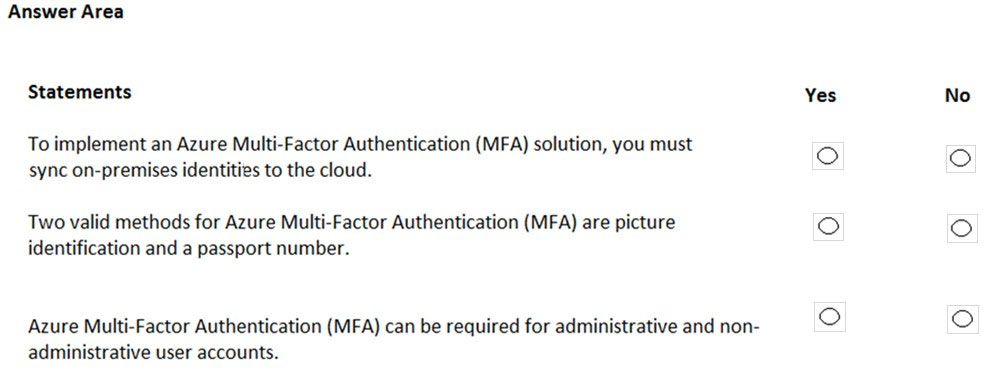Click the line 'identification and a passport number'
The width and height of the screenshot is (984, 377).
[188, 248]
